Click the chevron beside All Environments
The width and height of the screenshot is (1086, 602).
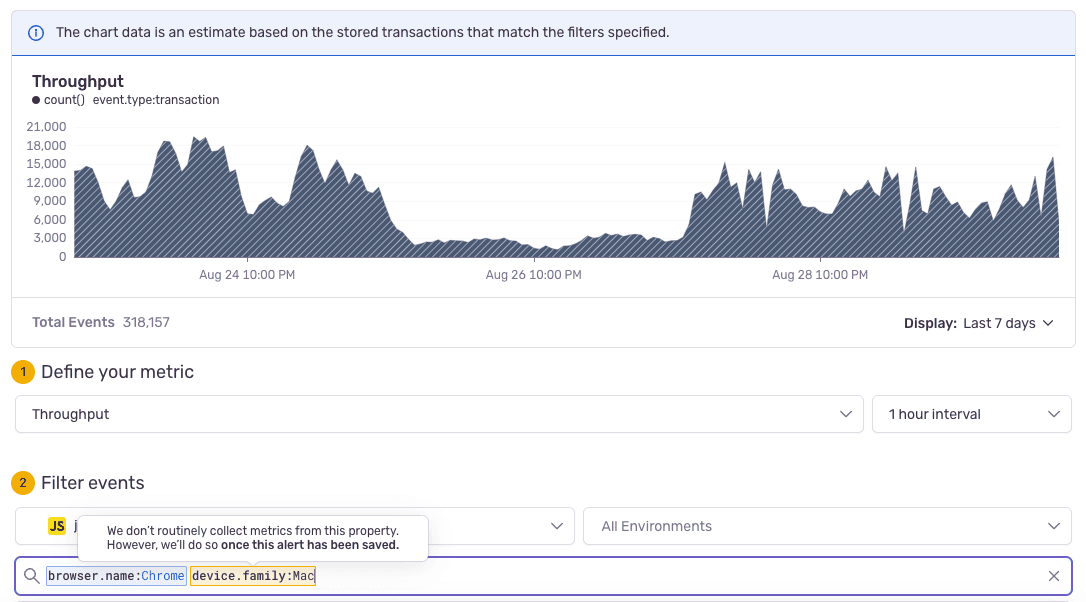(x=1053, y=525)
